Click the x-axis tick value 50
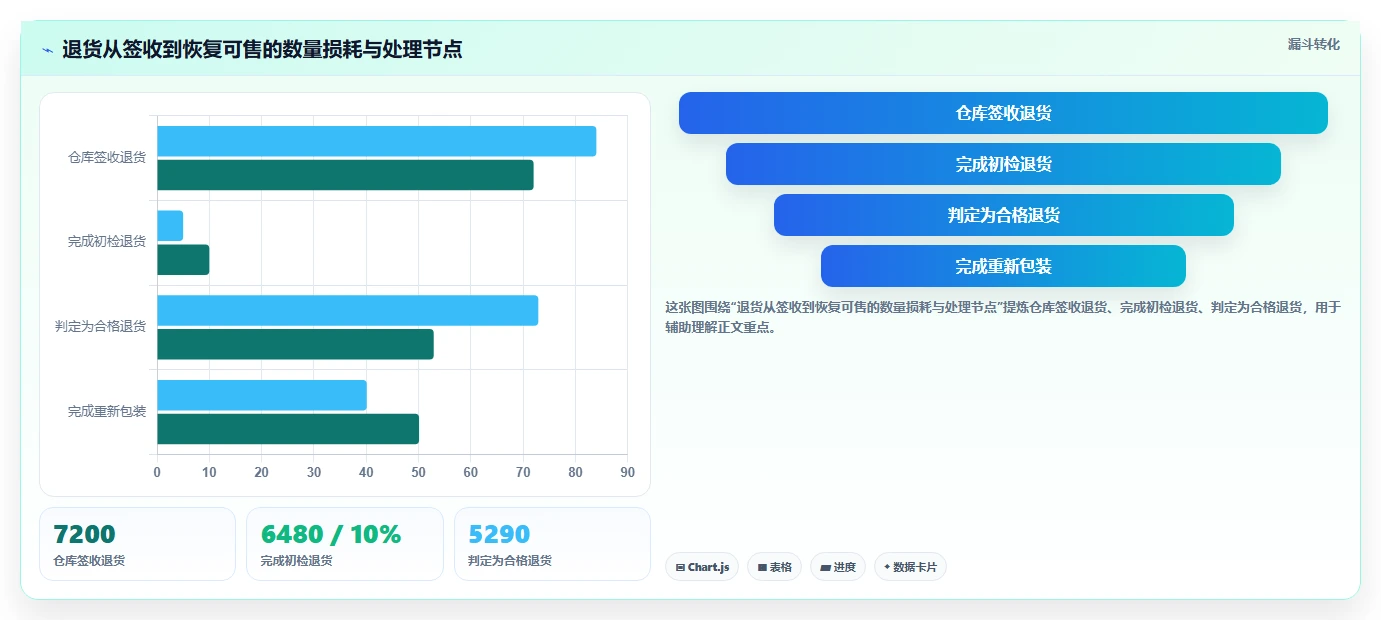1381x620 pixels. [418, 473]
